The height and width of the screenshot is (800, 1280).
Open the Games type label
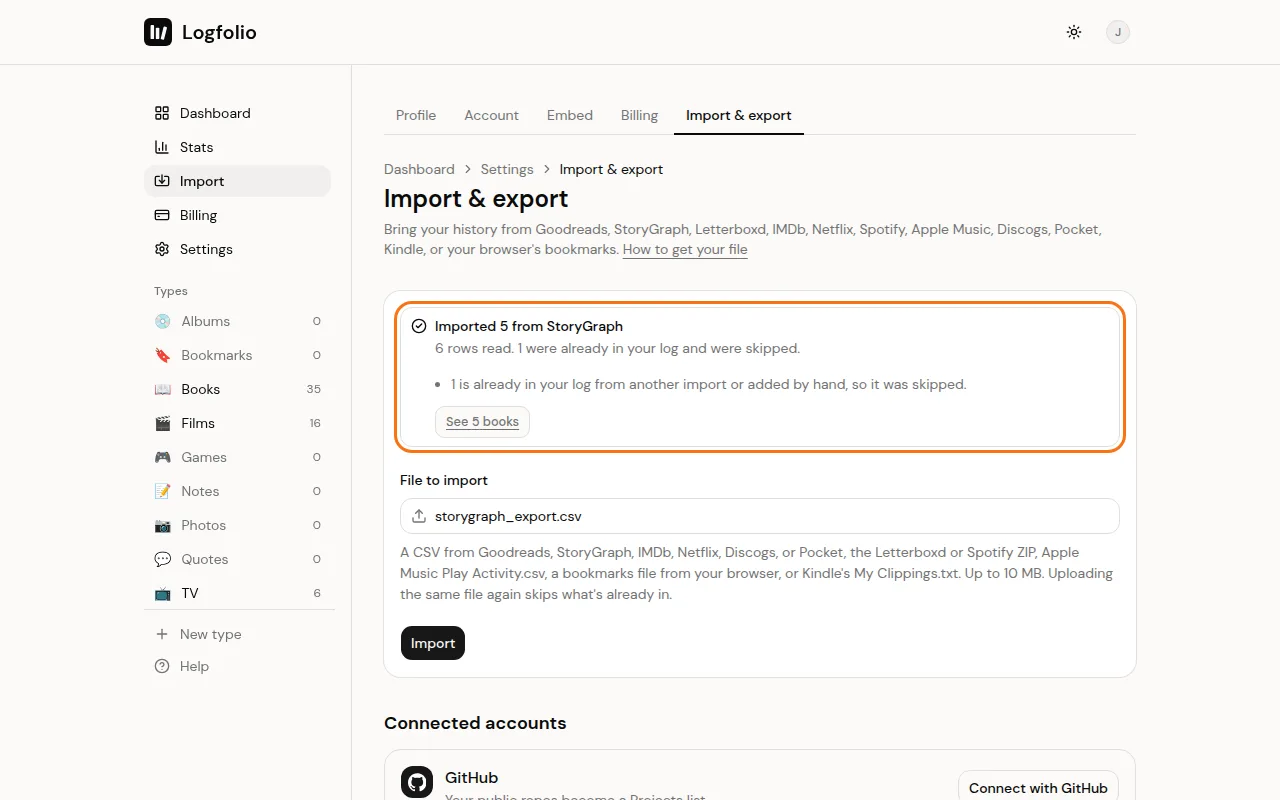204,457
